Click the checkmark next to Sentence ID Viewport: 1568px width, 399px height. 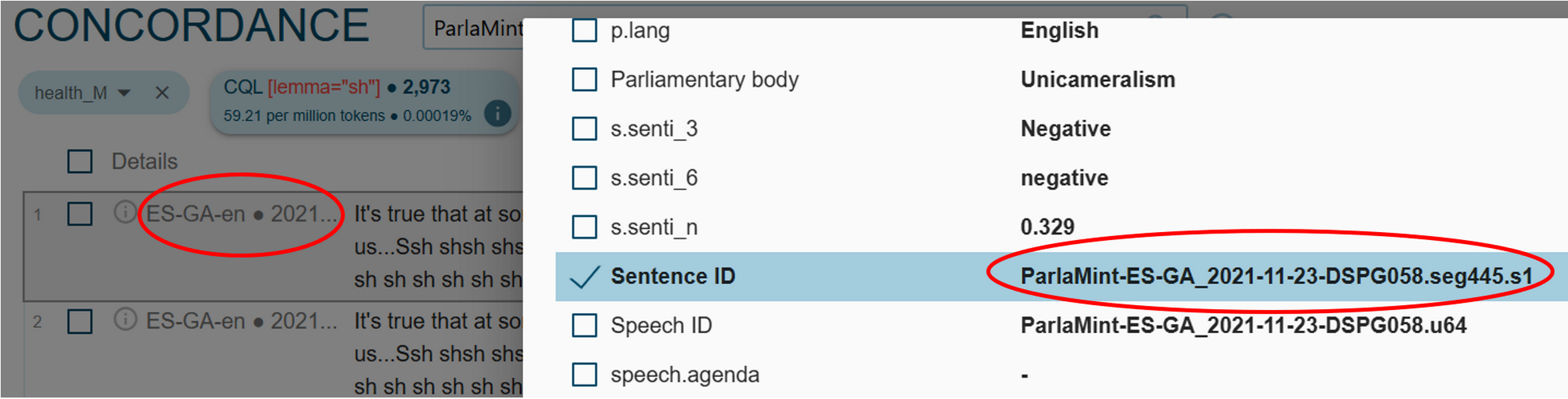pos(583,277)
